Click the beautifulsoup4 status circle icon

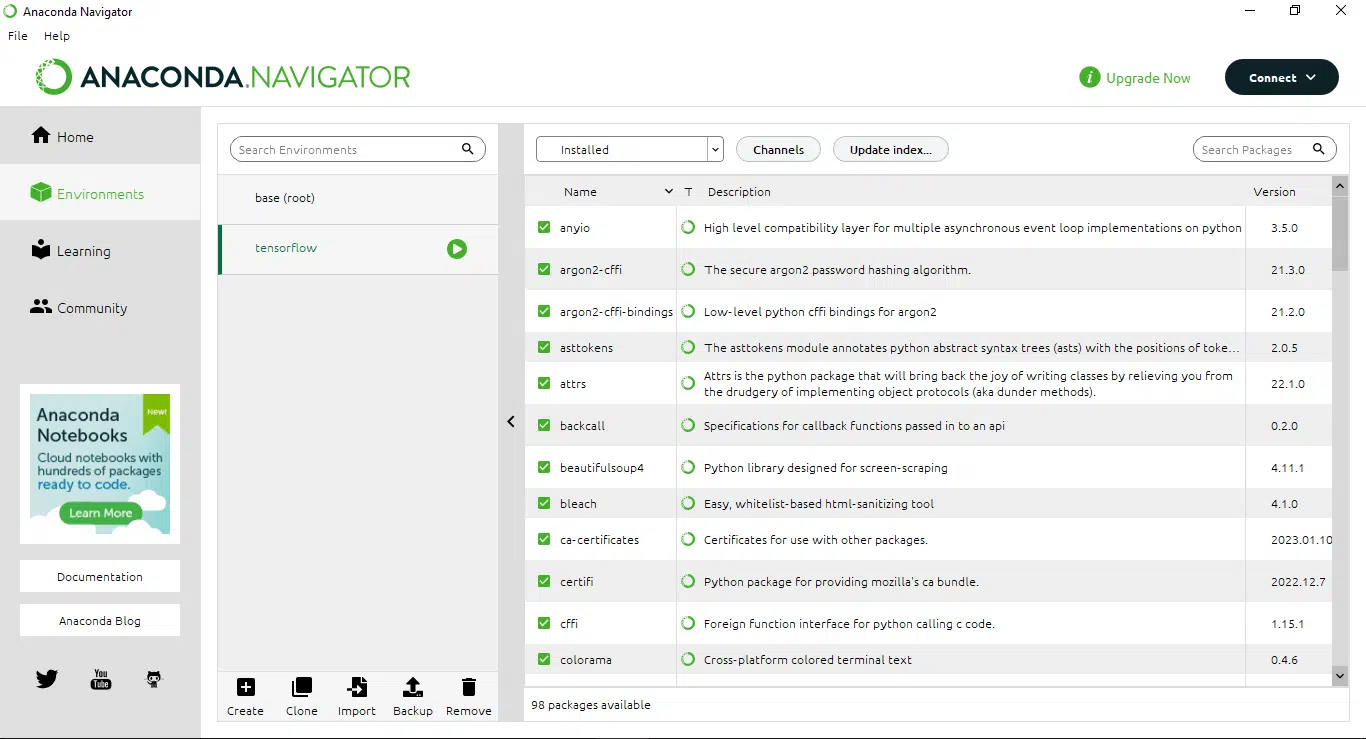point(688,467)
